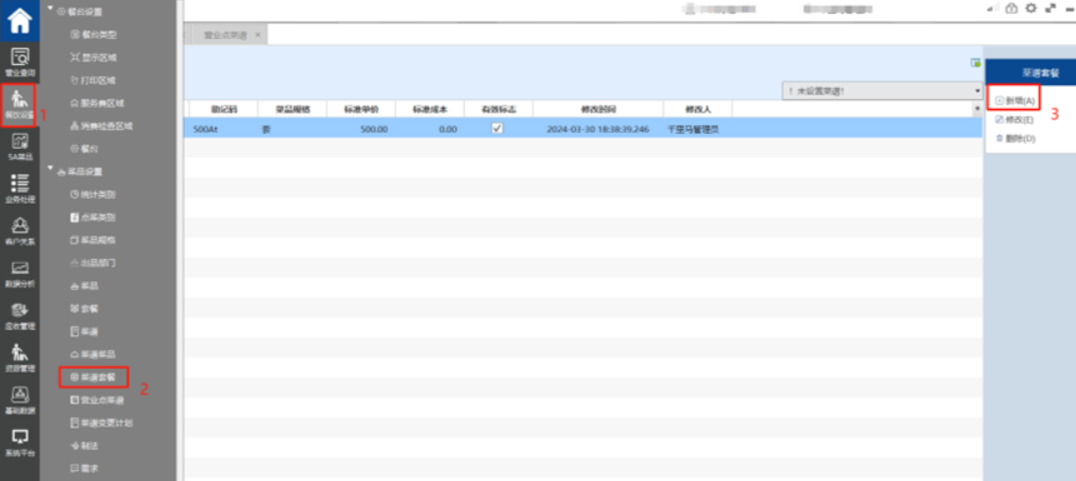Open 营业查询 in the left sidebar
Viewport: 1076px width, 481px height.
pos(19,61)
